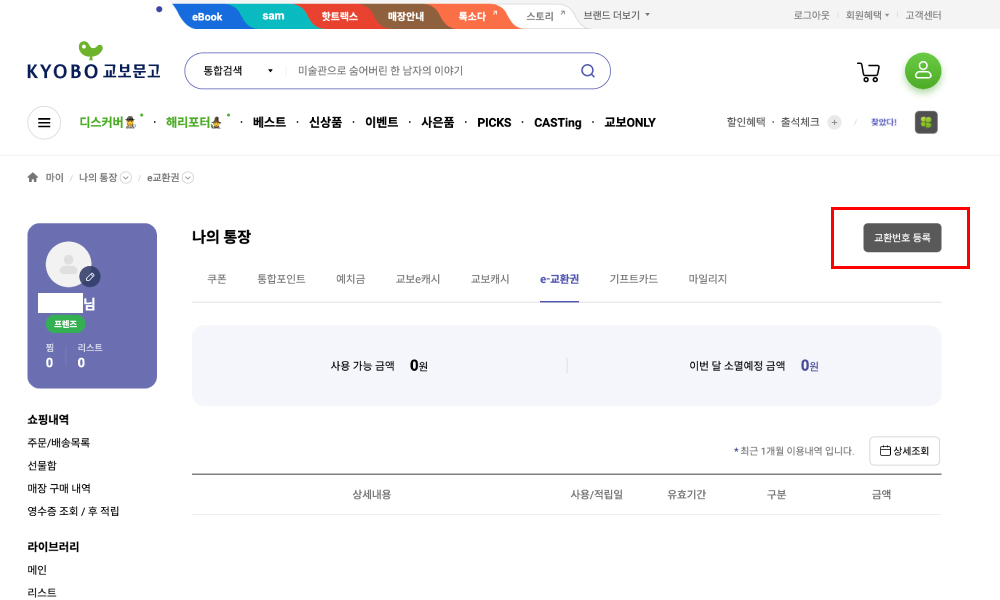
Task: Open the 고객센터 link
Action: click(x=923, y=15)
